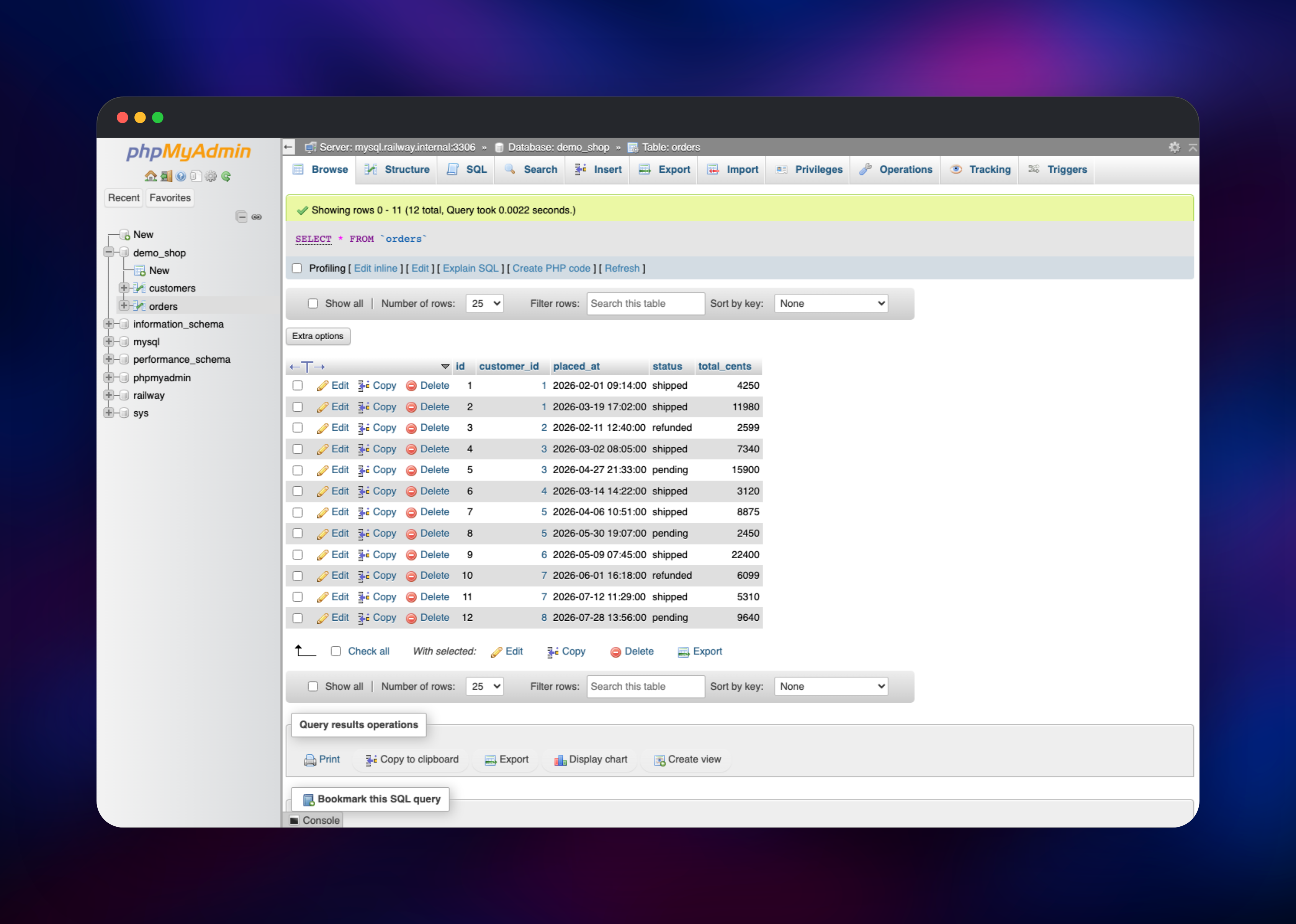
Task: Click Copy to clipboard icon
Action: pyautogui.click(x=371, y=760)
